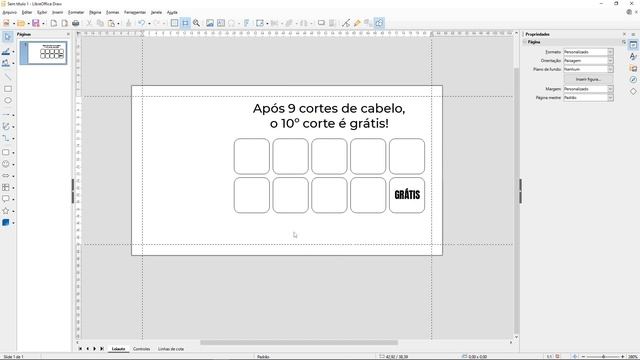Click the Insert Image icon

click(x=210, y=23)
